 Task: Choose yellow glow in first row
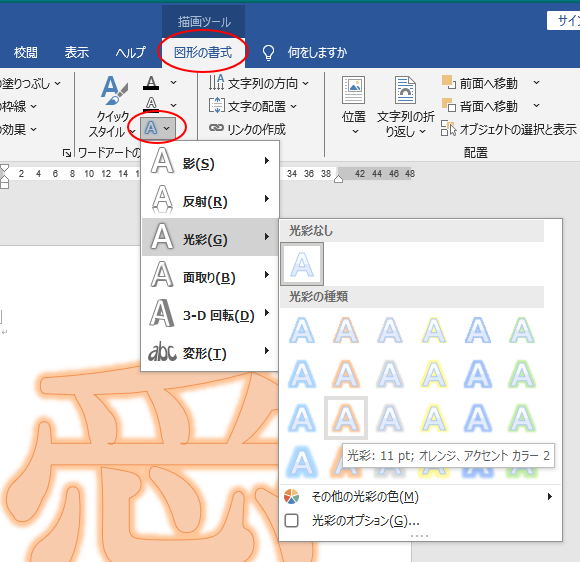coord(434,330)
